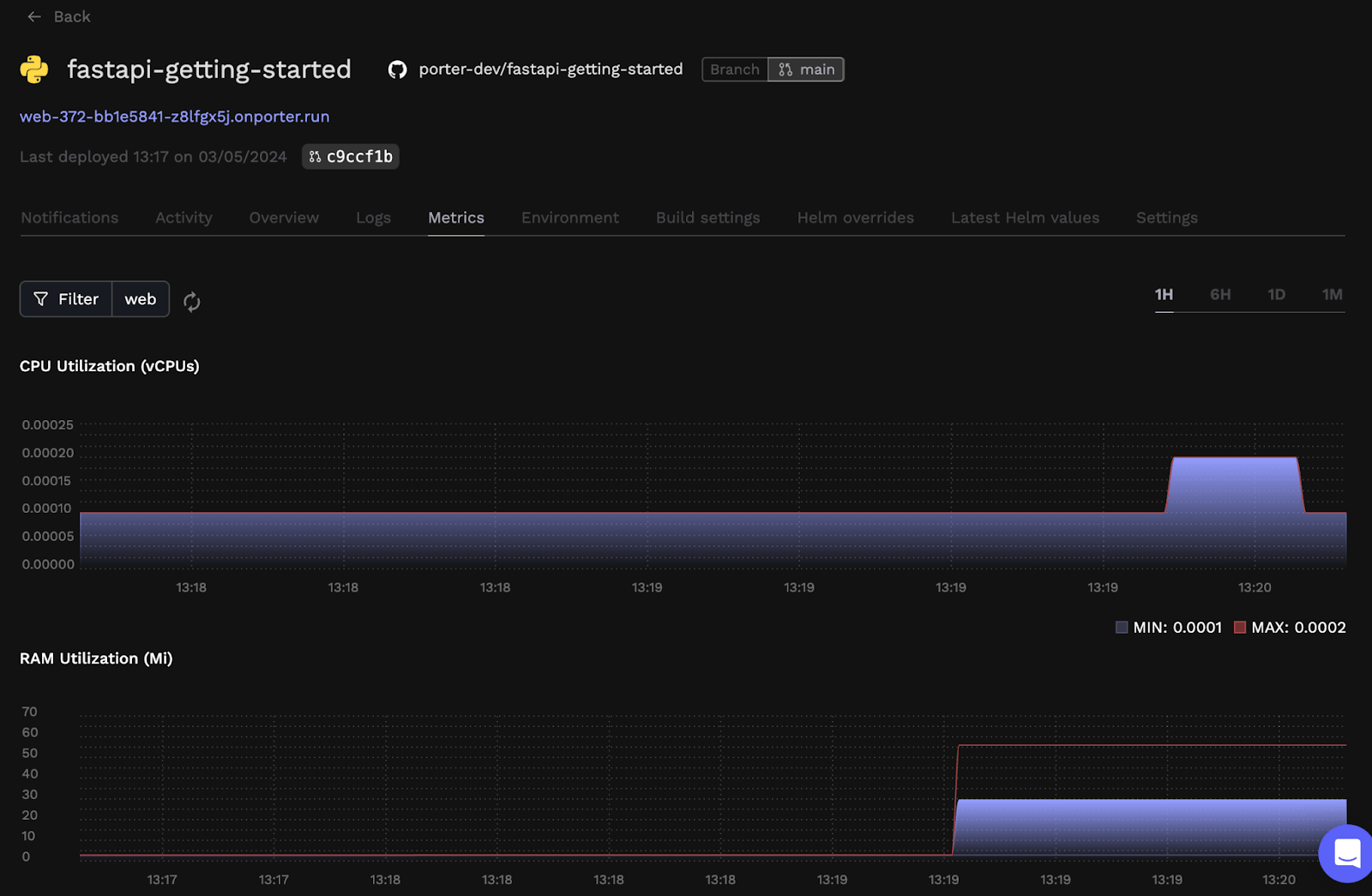
Task: Select the 1H time range
Action: [1164, 295]
